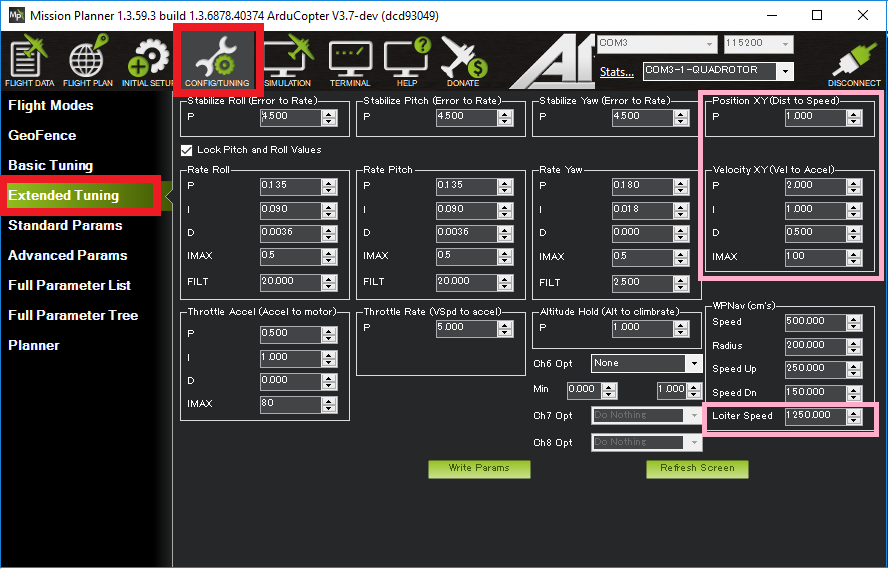Click the Donate airplane icon
Image resolution: width=888 pixels, height=569 pixels.
click(462, 62)
